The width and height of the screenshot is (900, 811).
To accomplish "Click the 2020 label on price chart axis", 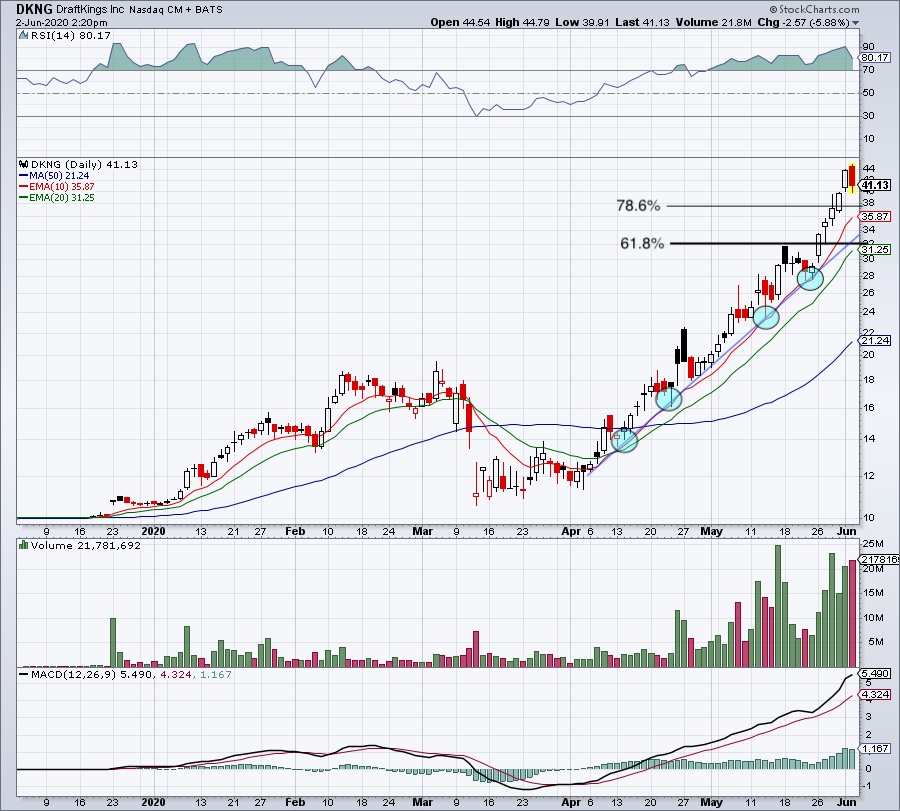I will 153,531.
